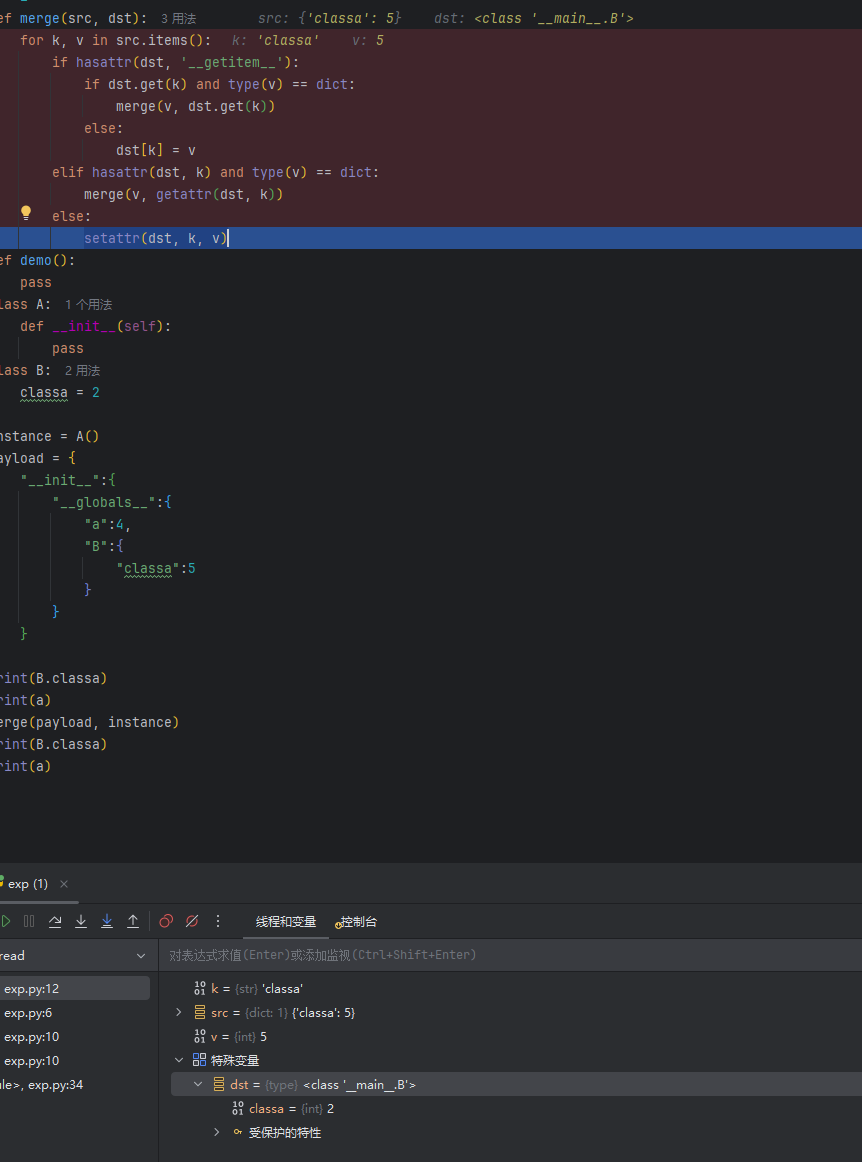Open the thread selector dropdown
The height and width of the screenshot is (1162, 862).
click(140, 956)
